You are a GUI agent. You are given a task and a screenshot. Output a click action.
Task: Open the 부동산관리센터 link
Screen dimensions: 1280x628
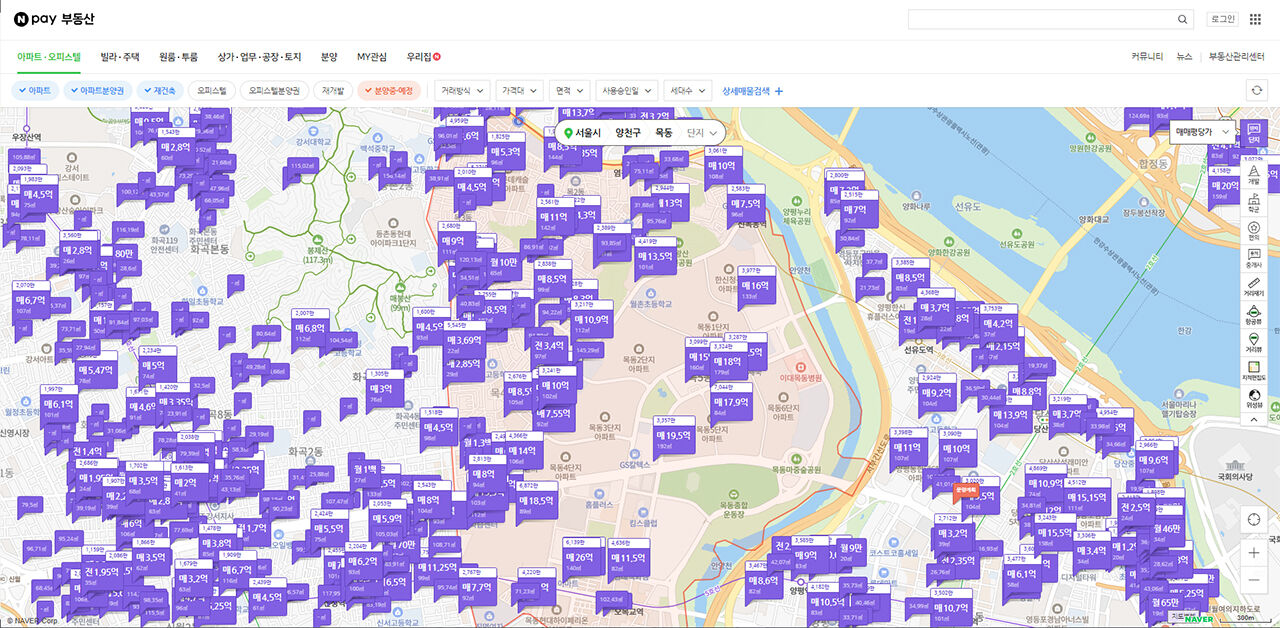point(1237,57)
